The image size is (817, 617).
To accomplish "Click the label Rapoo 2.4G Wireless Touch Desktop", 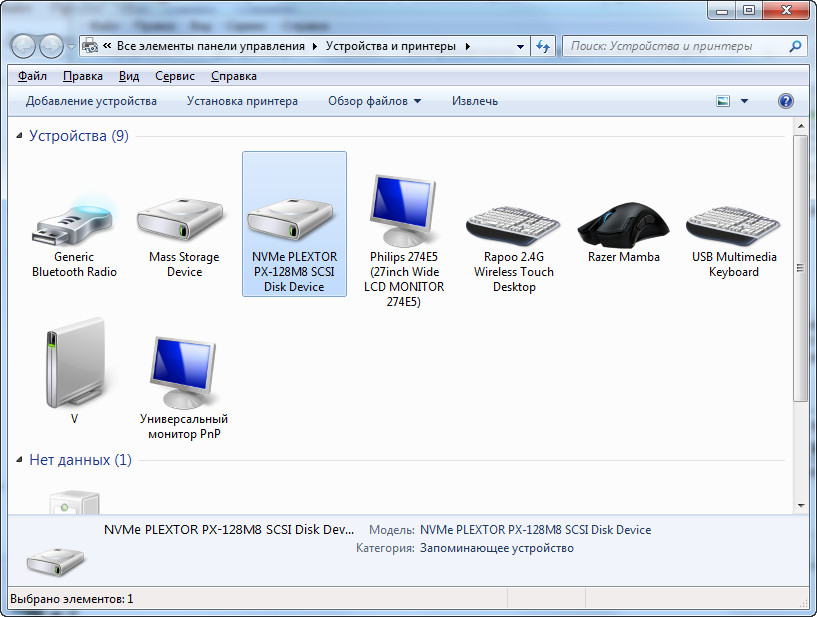I will [514, 272].
